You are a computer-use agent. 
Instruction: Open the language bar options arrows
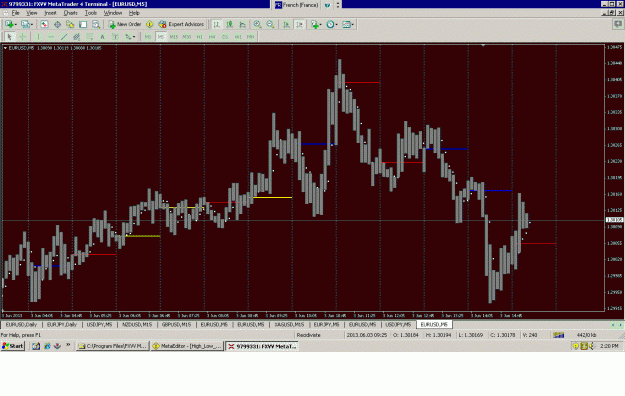point(338,5)
